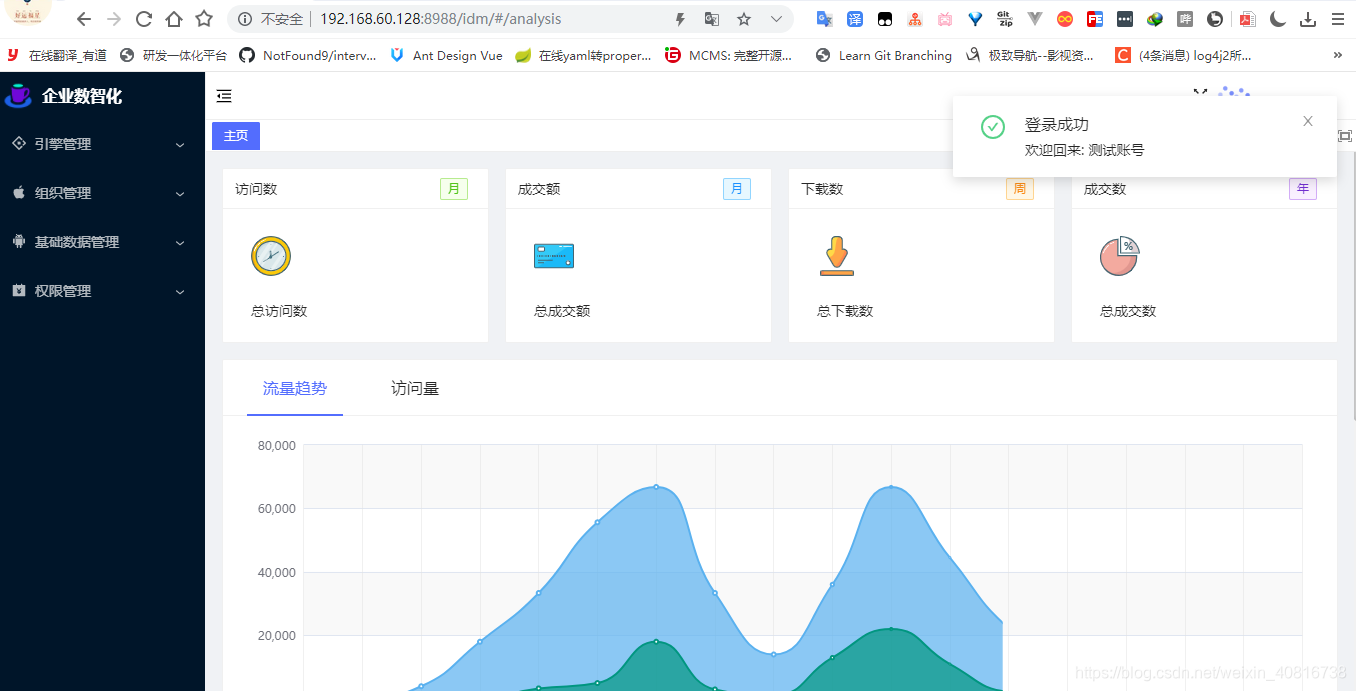Click the GitZip extension icon
The width and height of the screenshot is (1356, 691).
pos(1005,19)
